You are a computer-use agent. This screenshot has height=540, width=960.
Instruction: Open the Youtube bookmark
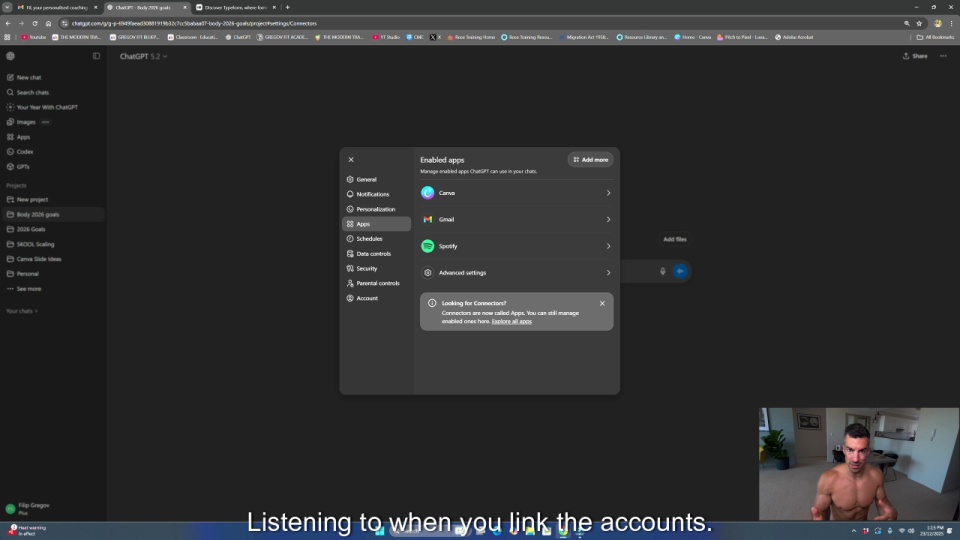coord(34,37)
